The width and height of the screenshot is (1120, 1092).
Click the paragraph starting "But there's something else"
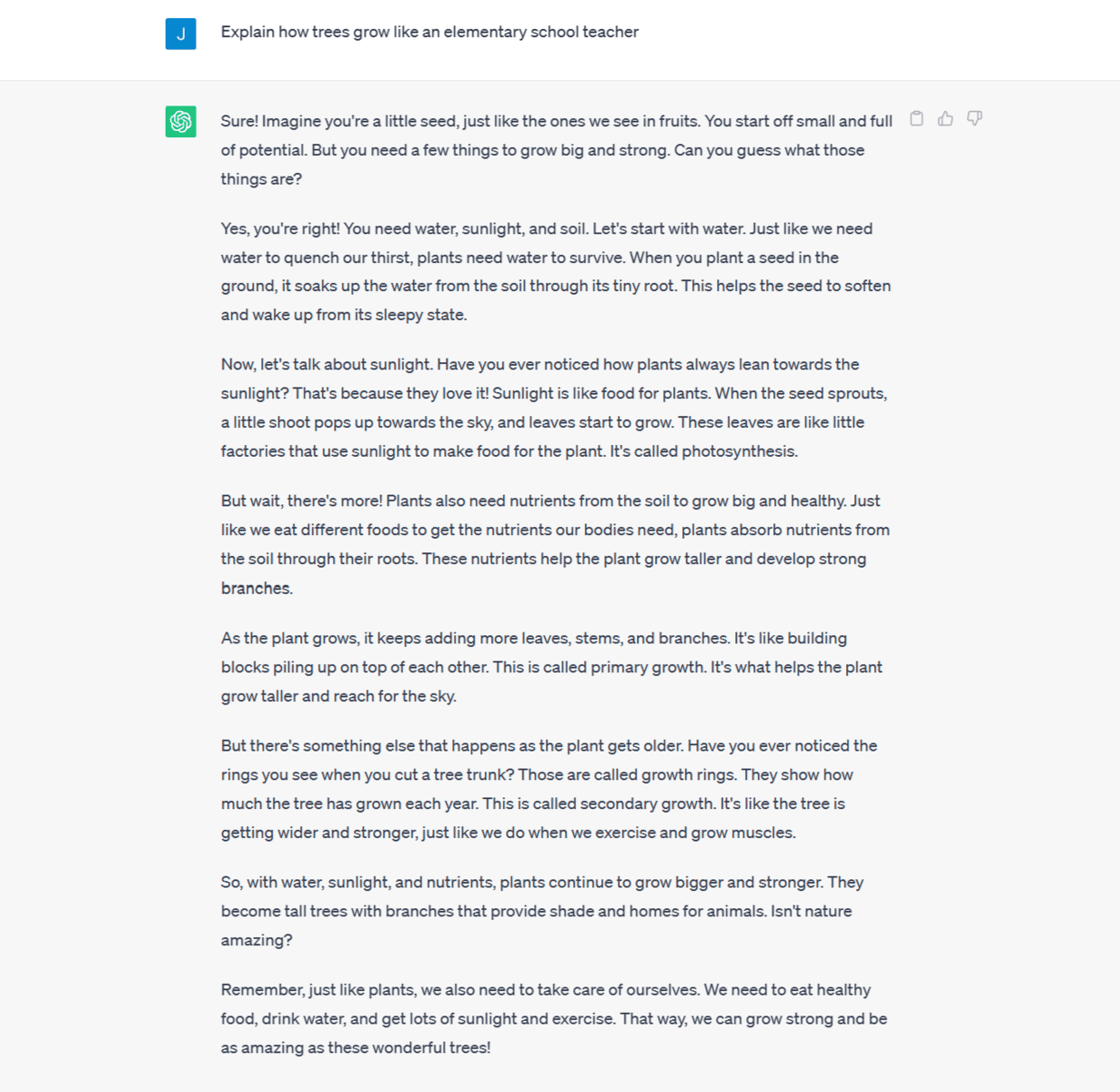pyautogui.click(x=549, y=789)
